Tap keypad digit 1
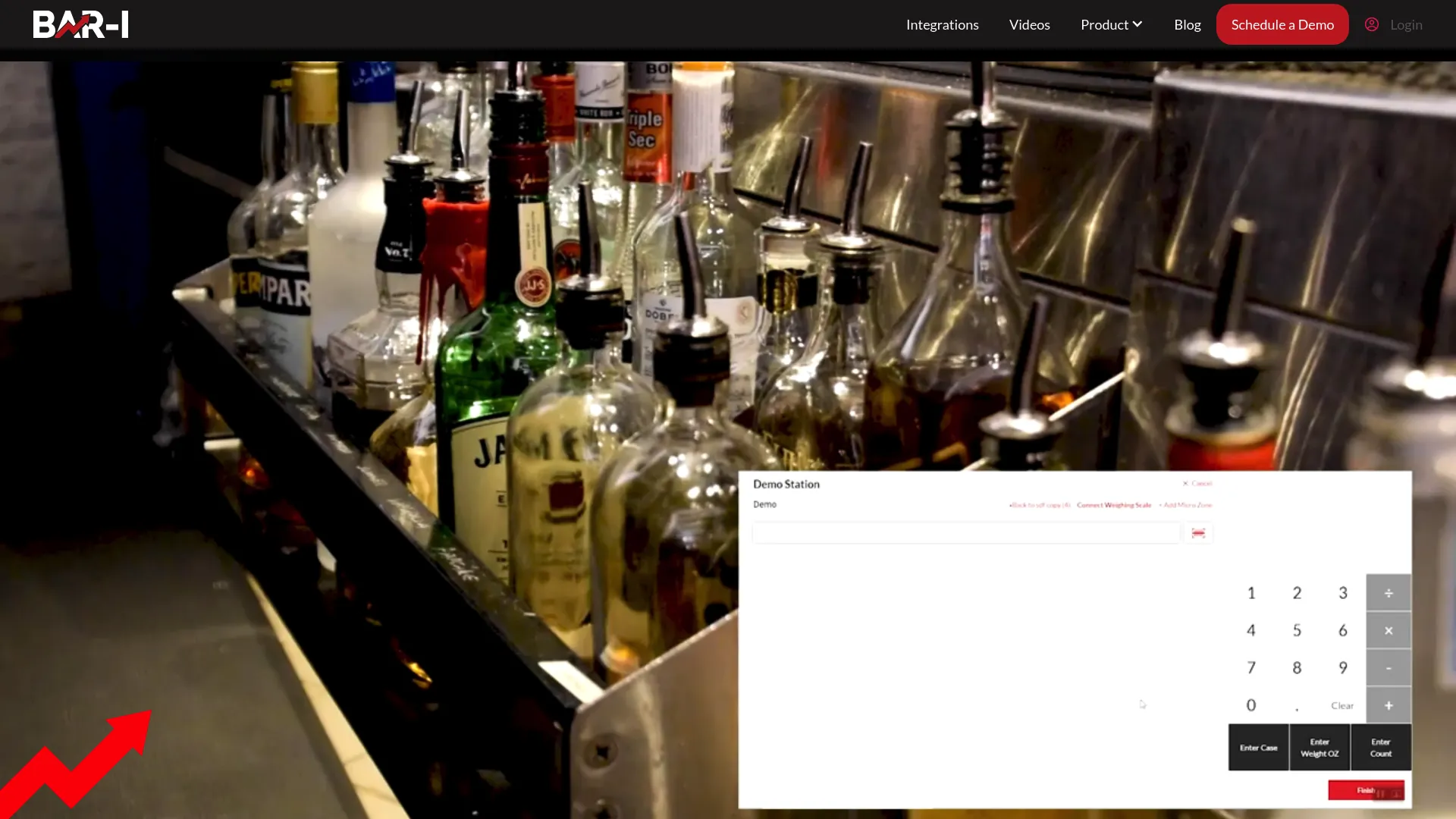 (x=1251, y=592)
